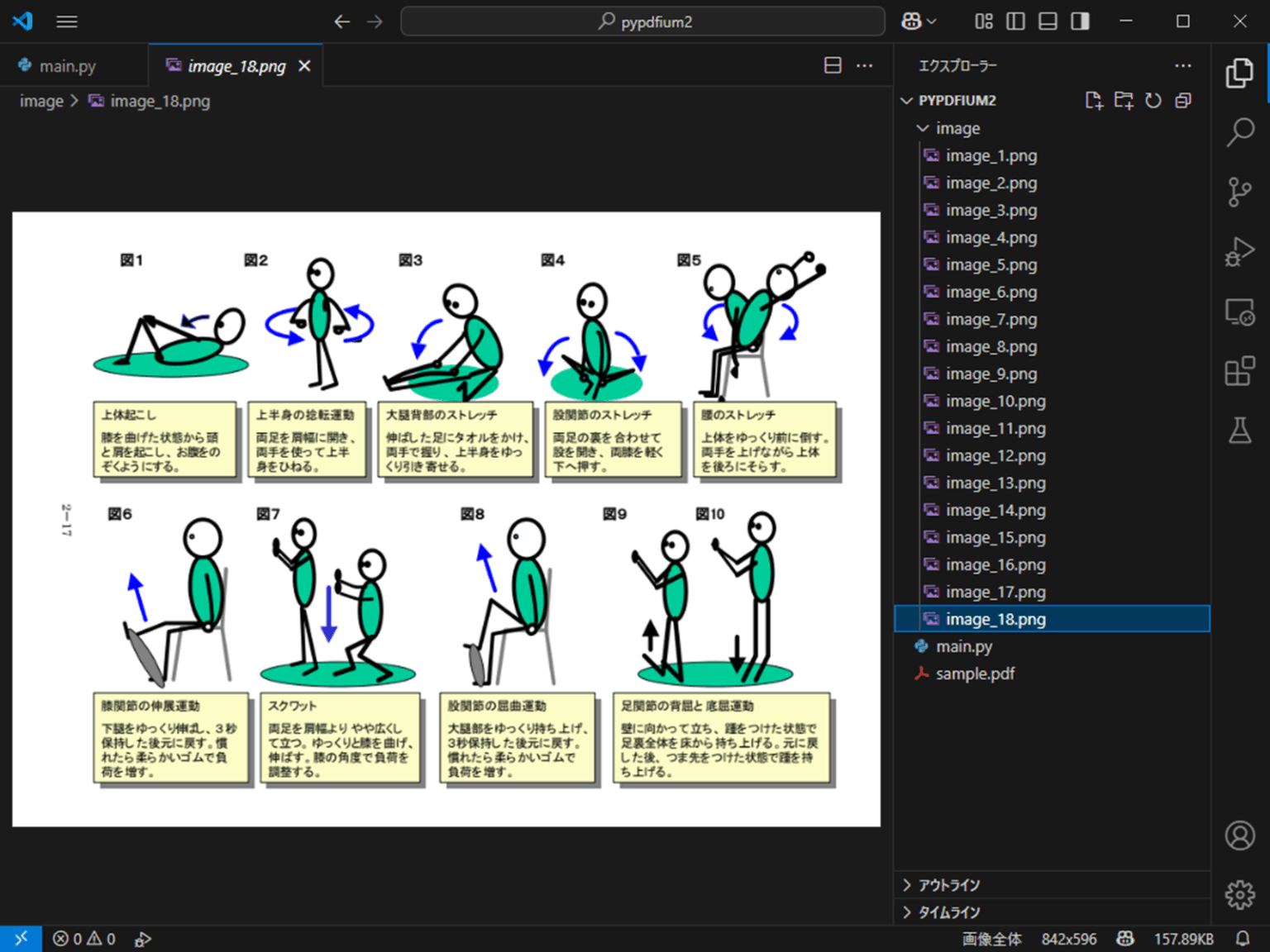Viewport: 1270px width, 952px height.
Task: Open the Source Control view
Action: point(1239,191)
